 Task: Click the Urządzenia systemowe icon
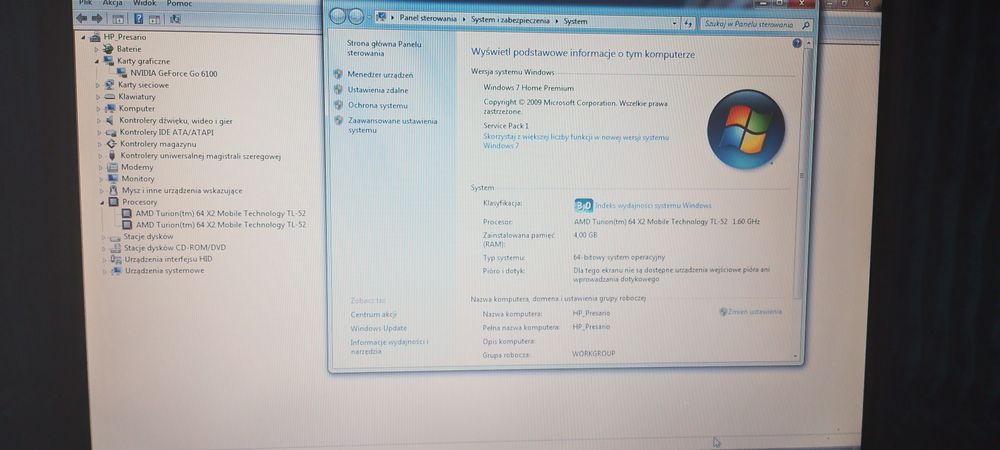117,271
